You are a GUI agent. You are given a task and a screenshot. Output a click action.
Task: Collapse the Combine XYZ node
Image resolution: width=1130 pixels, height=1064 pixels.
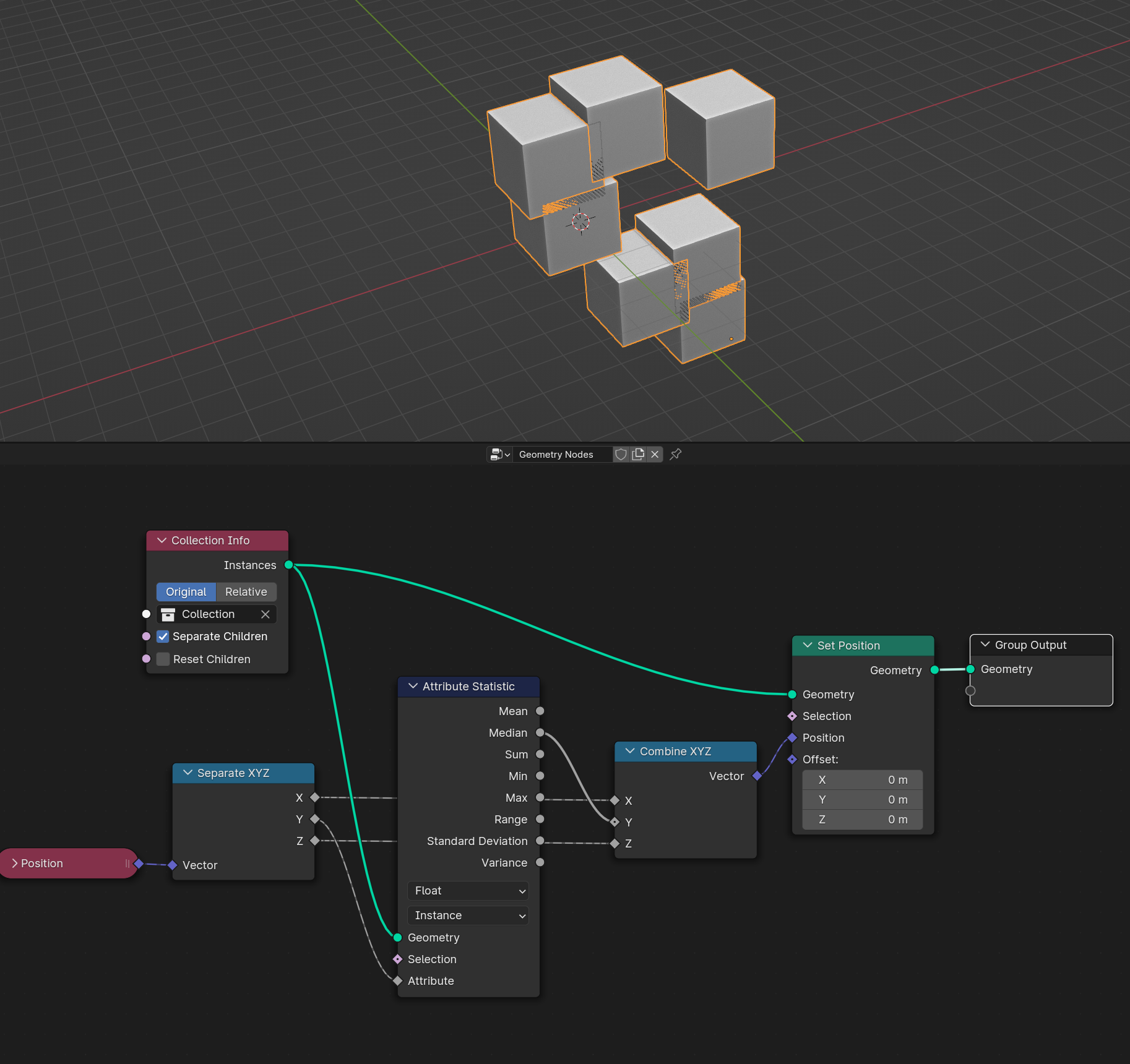(631, 752)
